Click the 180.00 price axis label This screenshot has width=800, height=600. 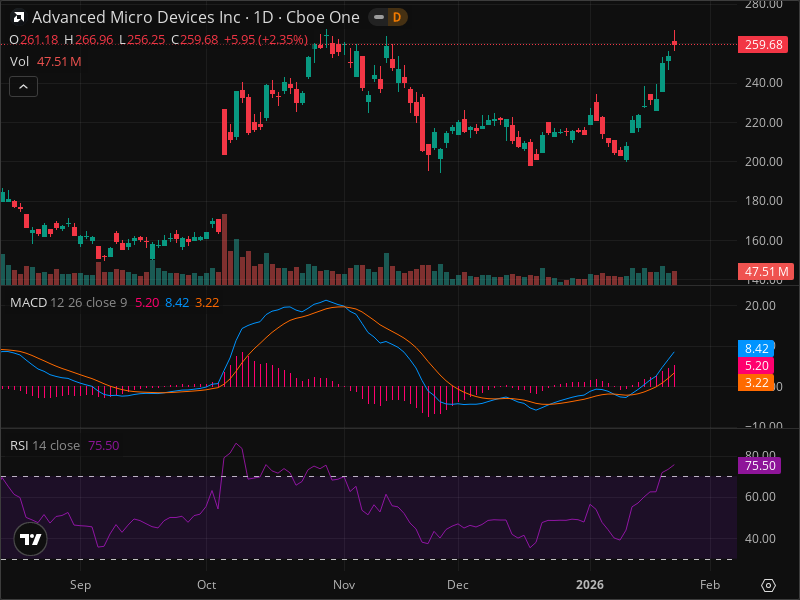763,201
